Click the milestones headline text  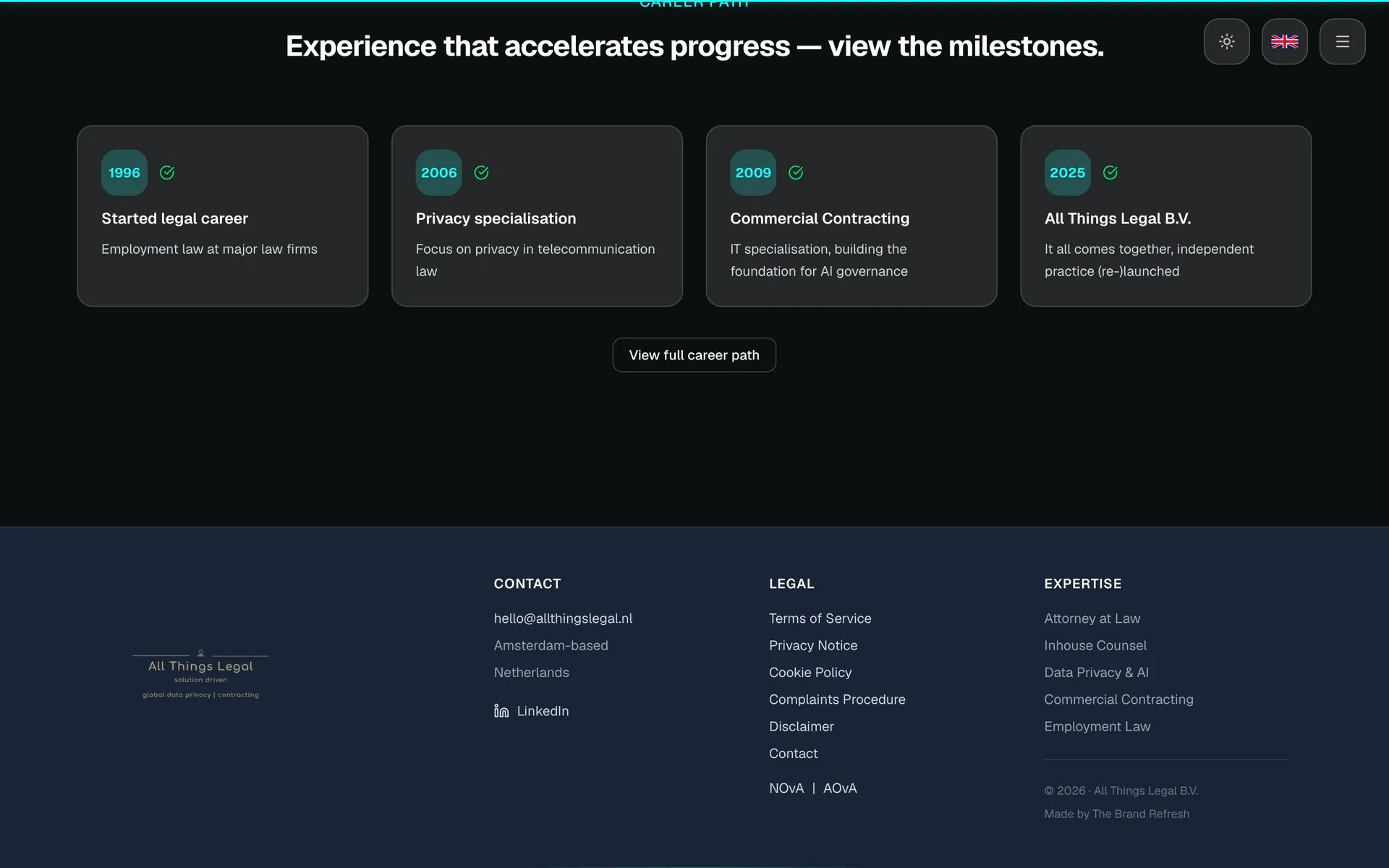[x=694, y=46]
